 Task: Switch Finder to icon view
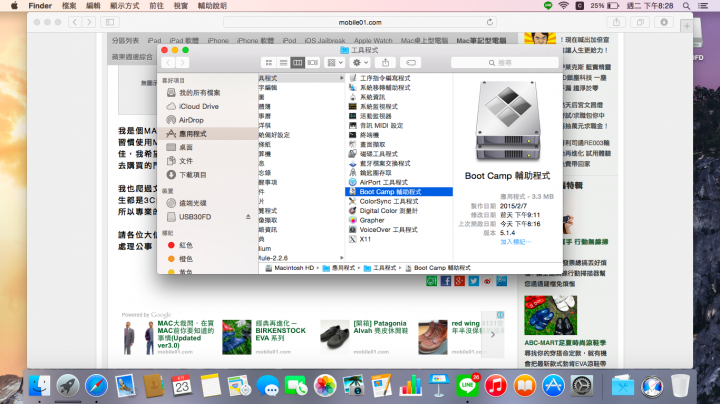tap(269, 62)
